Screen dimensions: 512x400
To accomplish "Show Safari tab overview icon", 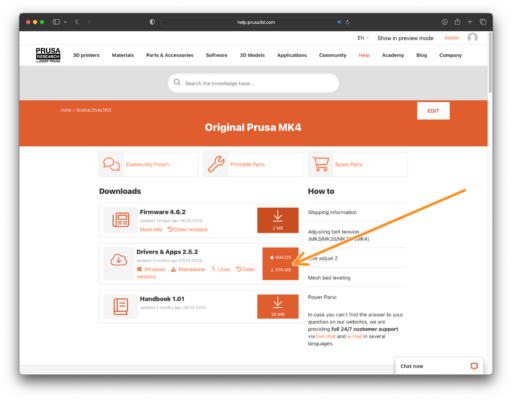I will tap(483, 22).
